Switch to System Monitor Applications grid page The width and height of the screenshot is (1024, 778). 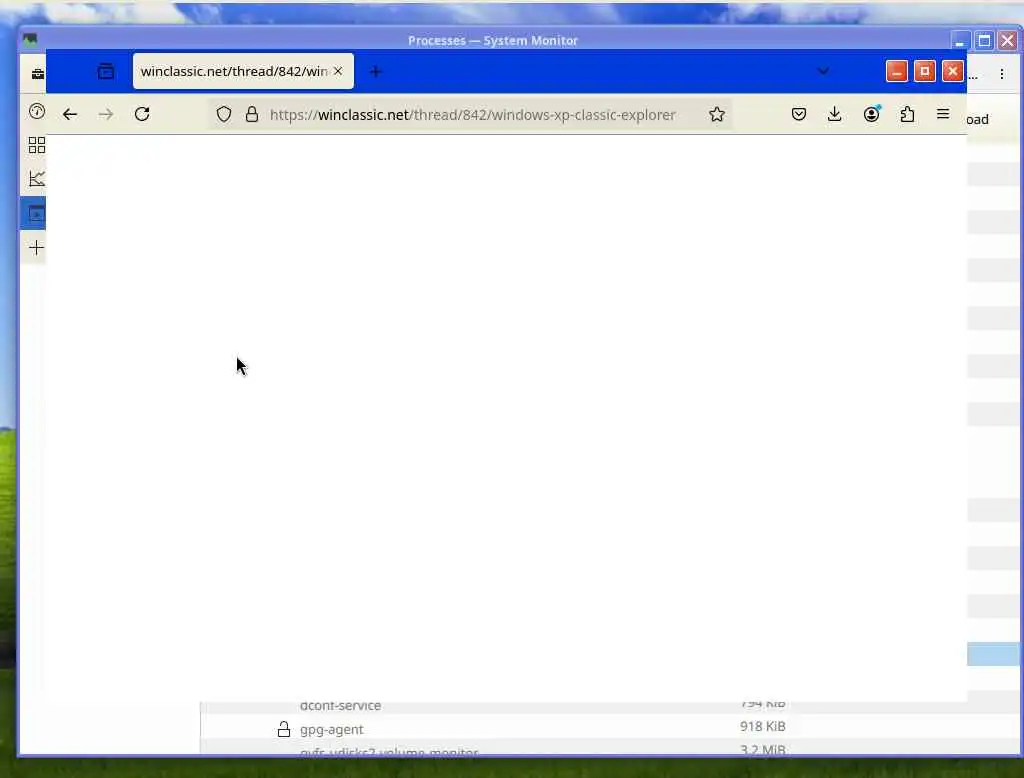pyautogui.click(x=37, y=145)
